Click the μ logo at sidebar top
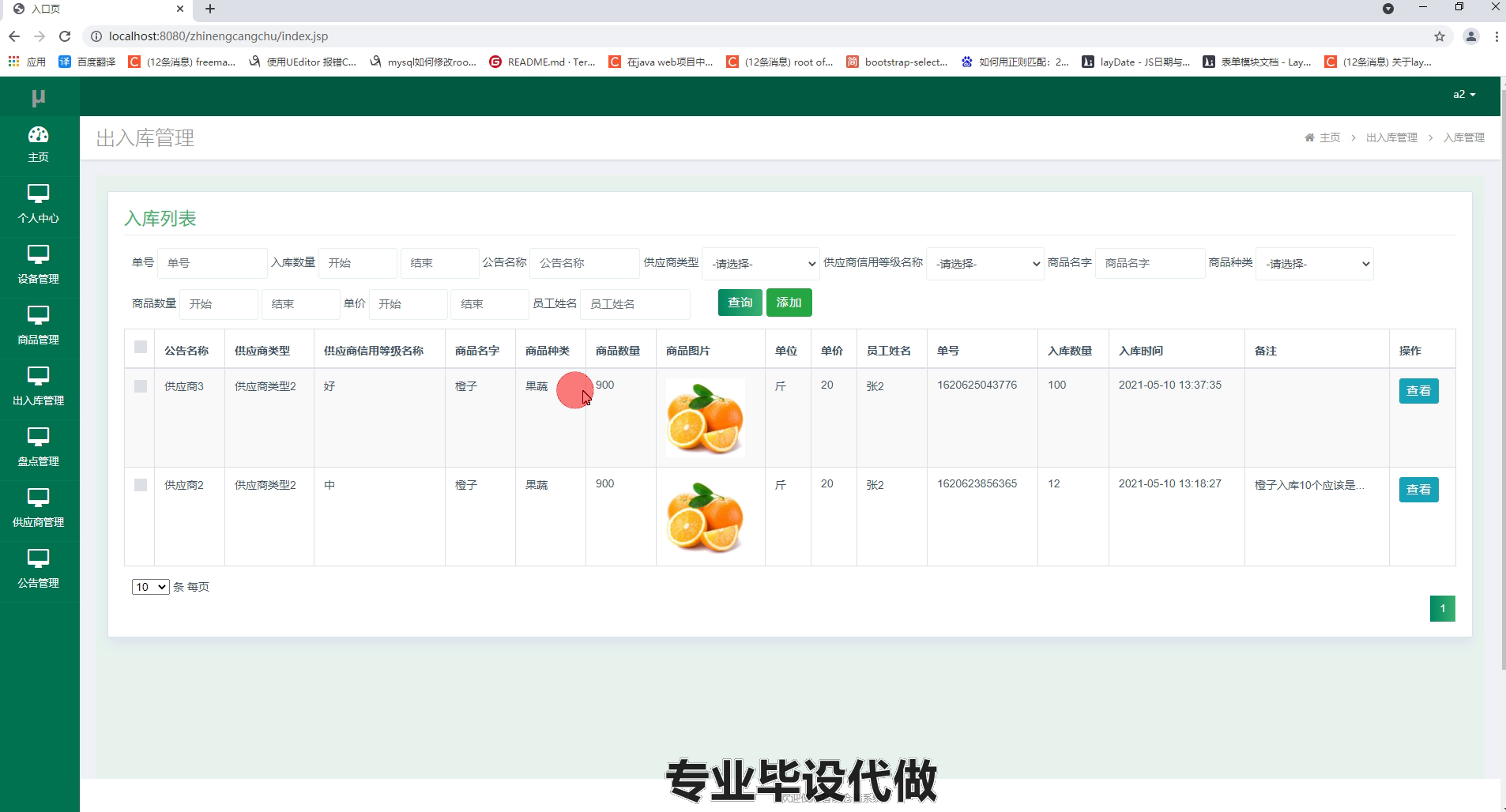 point(38,97)
